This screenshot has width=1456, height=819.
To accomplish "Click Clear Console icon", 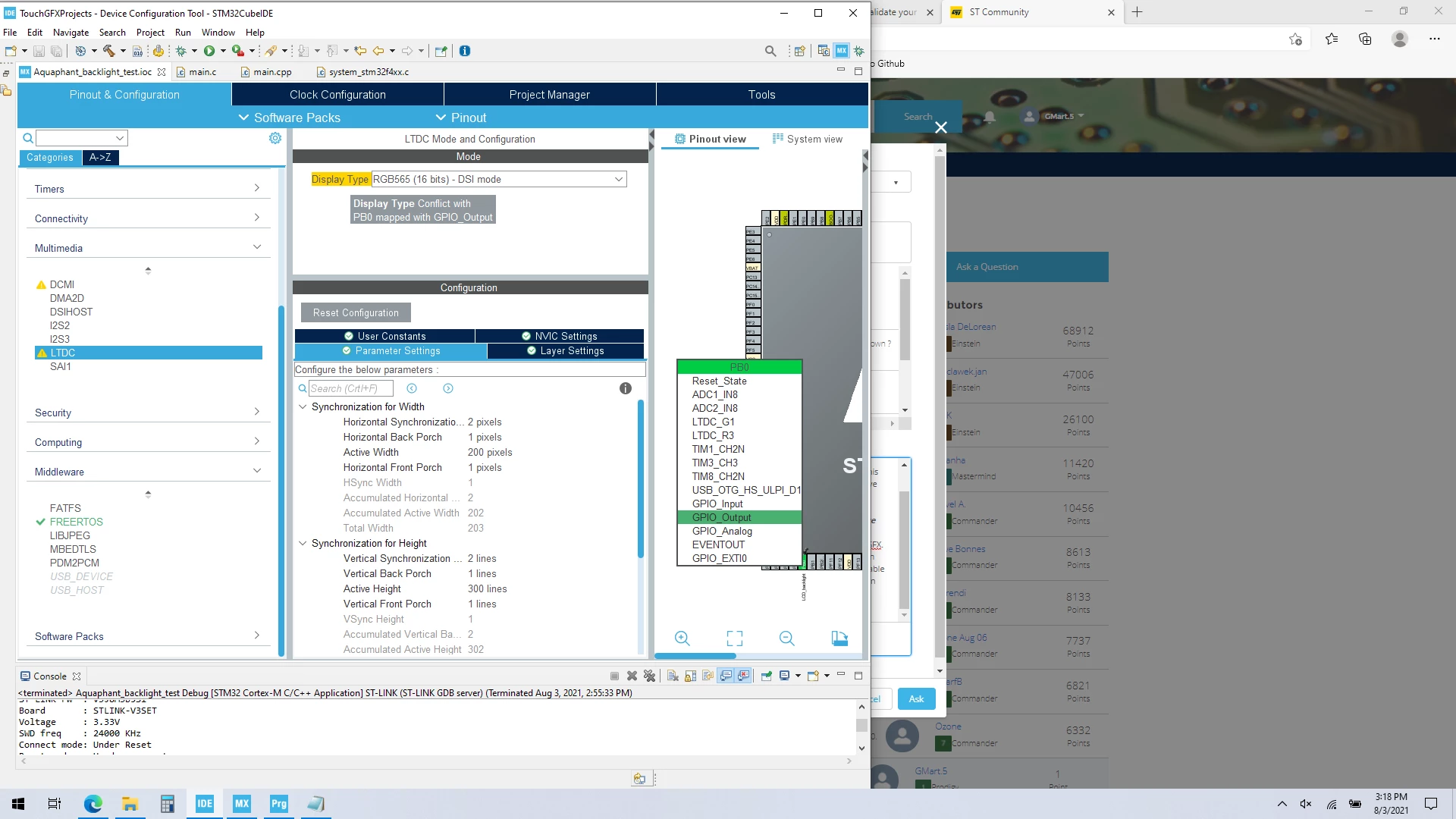I will pos(673,676).
